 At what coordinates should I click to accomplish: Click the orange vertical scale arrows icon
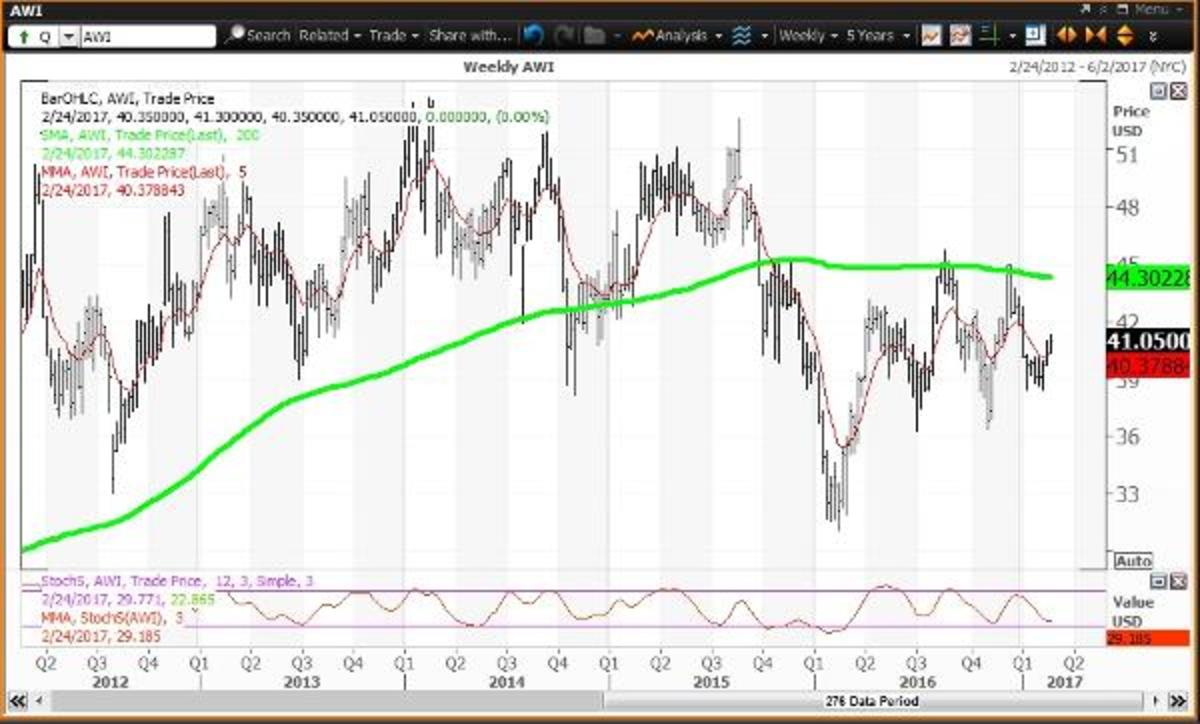click(x=1125, y=36)
